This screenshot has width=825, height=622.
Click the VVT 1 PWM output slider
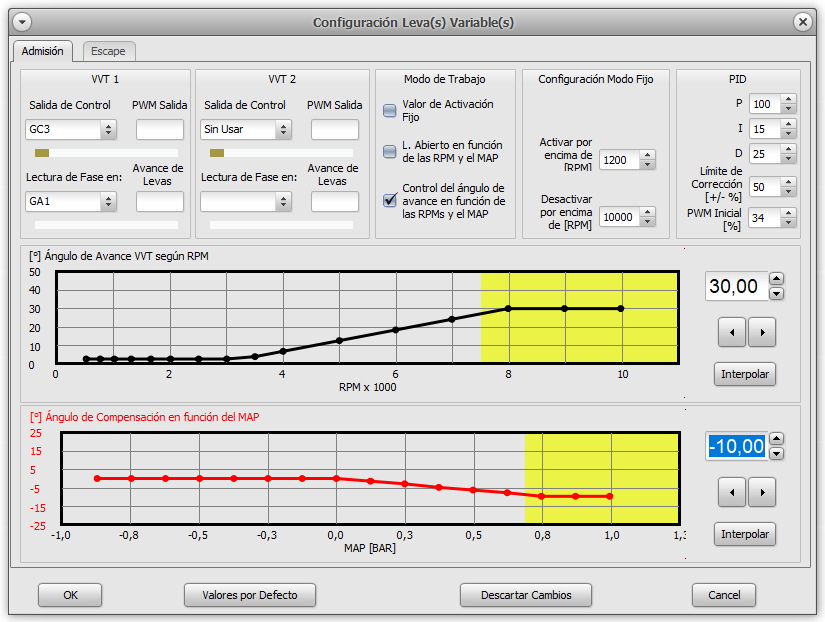coord(42,153)
